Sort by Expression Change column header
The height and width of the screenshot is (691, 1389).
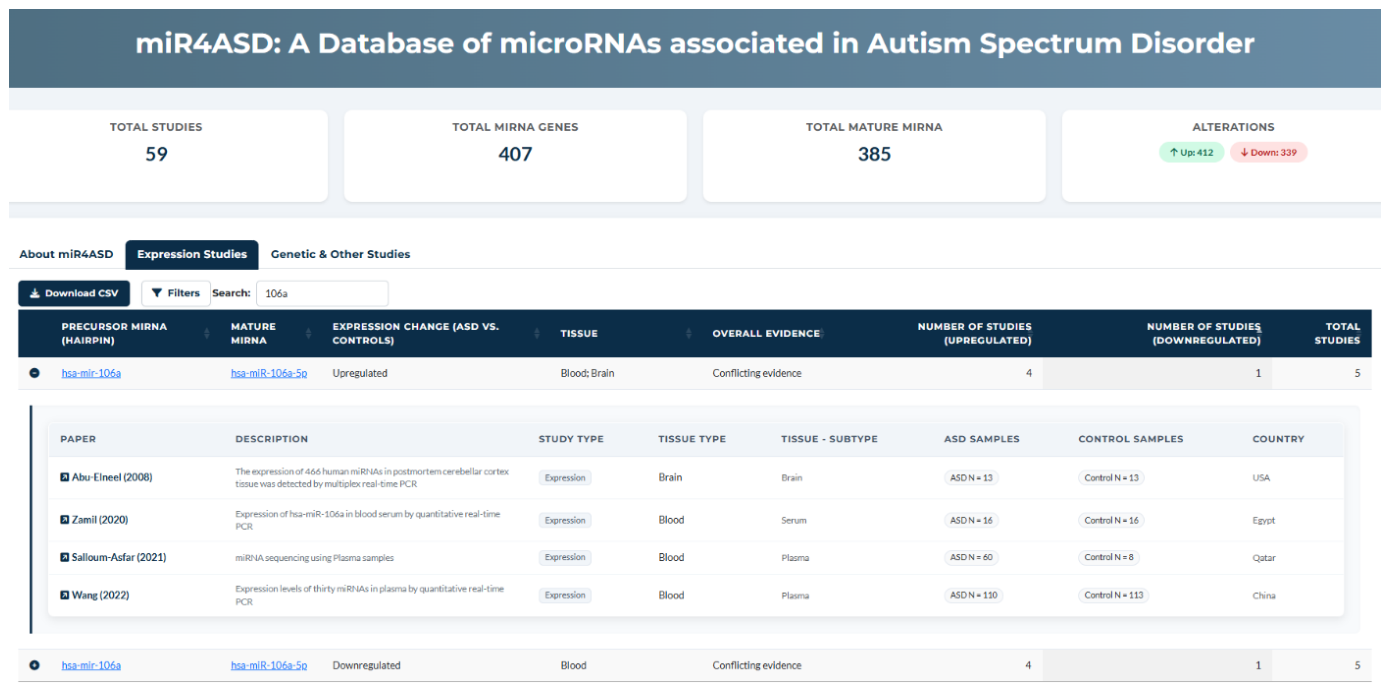coord(436,333)
